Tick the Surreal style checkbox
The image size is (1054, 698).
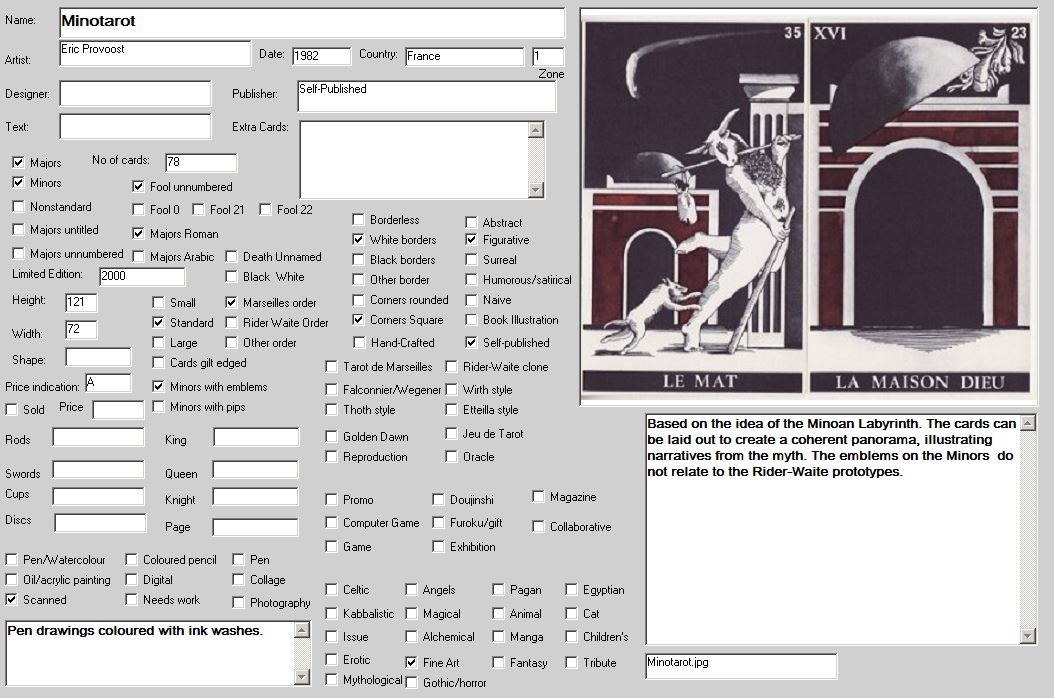[x=472, y=260]
